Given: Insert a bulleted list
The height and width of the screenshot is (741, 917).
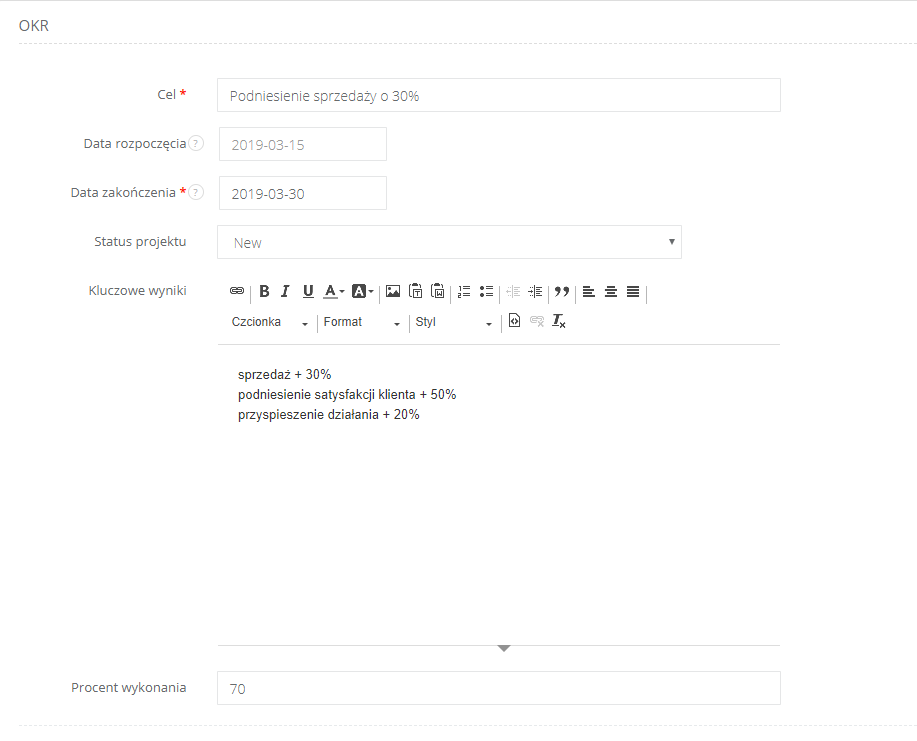Looking at the screenshot, I should 486,291.
